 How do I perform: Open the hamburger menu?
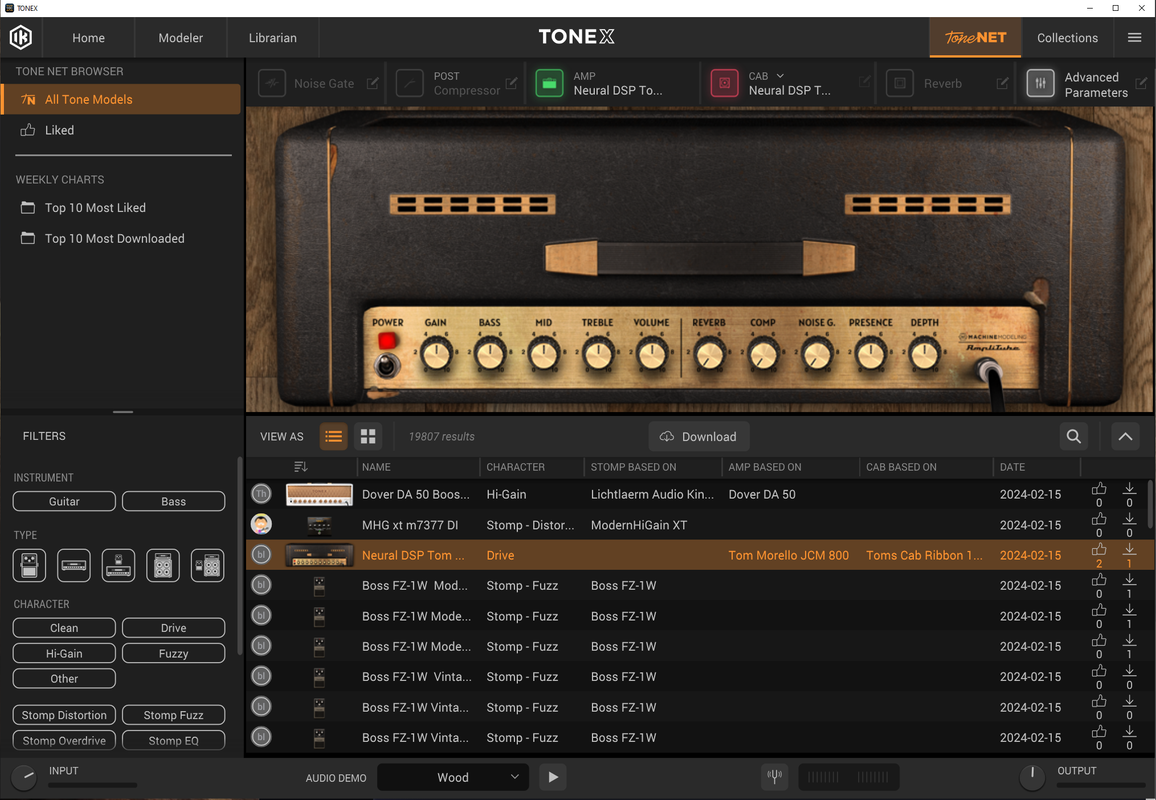pyautogui.click(x=1134, y=38)
